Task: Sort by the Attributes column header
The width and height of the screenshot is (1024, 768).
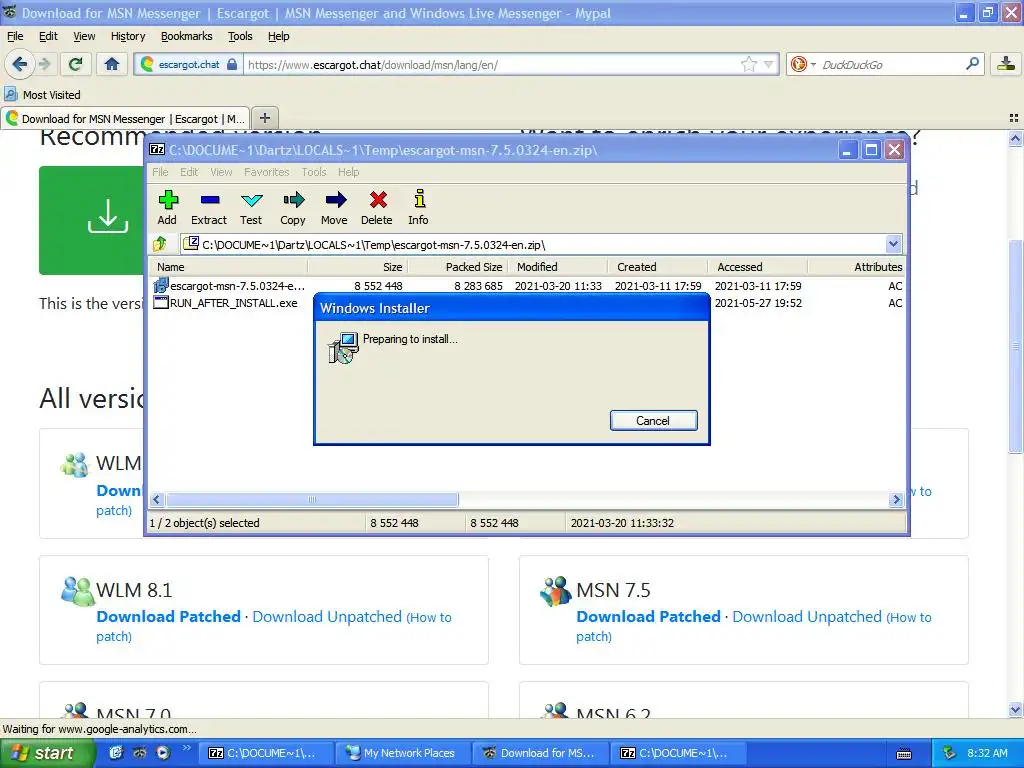Action: click(x=857, y=266)
